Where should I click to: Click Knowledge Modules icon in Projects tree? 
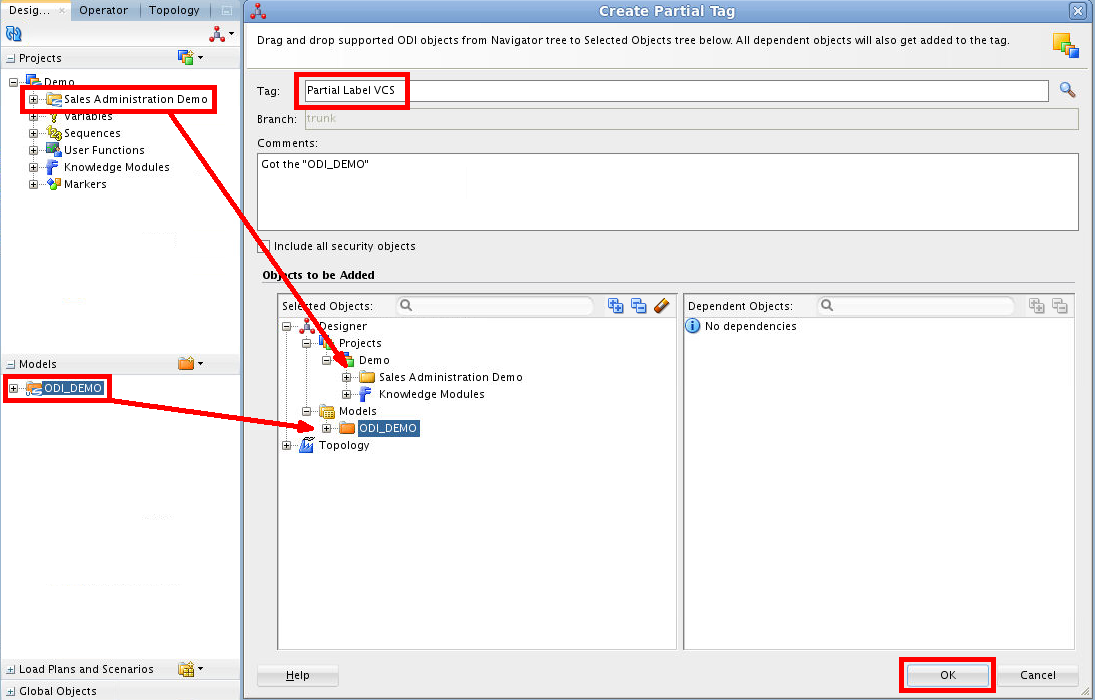[x=52, y=167]
